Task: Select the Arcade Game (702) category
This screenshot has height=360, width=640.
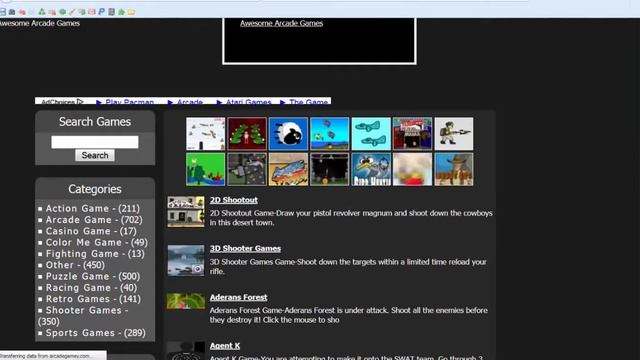Action: click(x=94, y=220)
